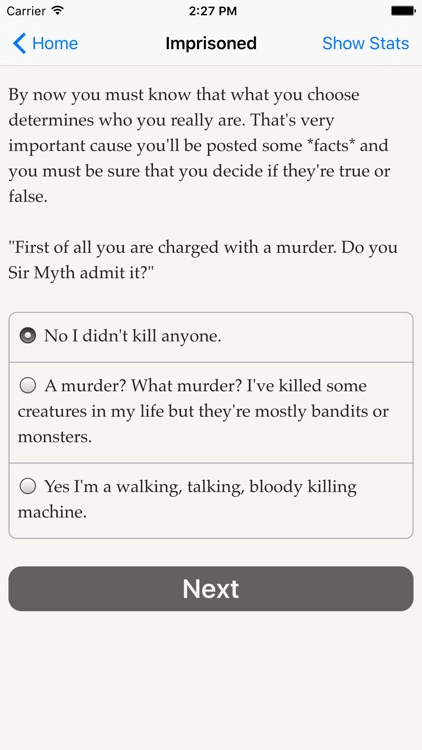The image size is (422, 750).
Task: Choose the bloody killing machine answer text
Action: (187, 499)
